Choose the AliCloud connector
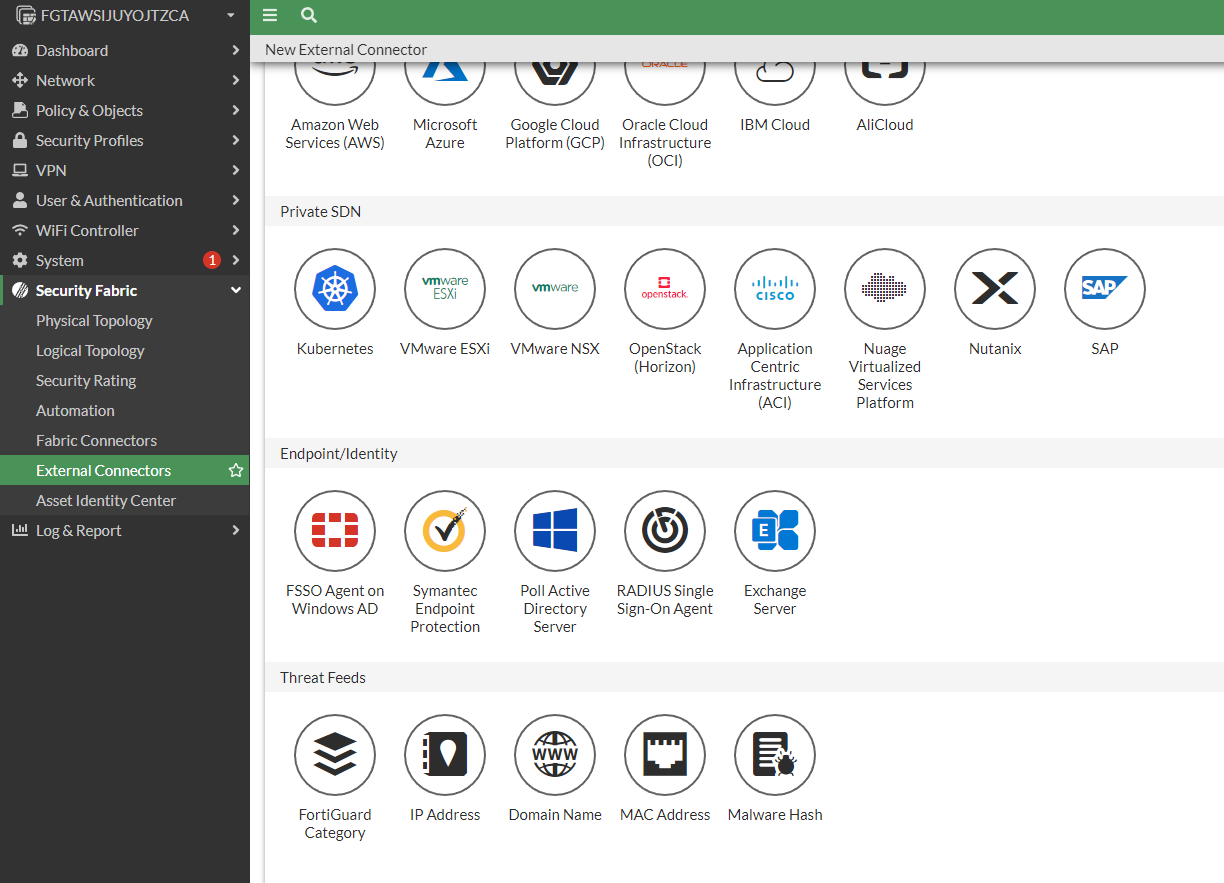The height and width of the screenshot is (883, 1224). pyautogui.click(x=885, y=84)
